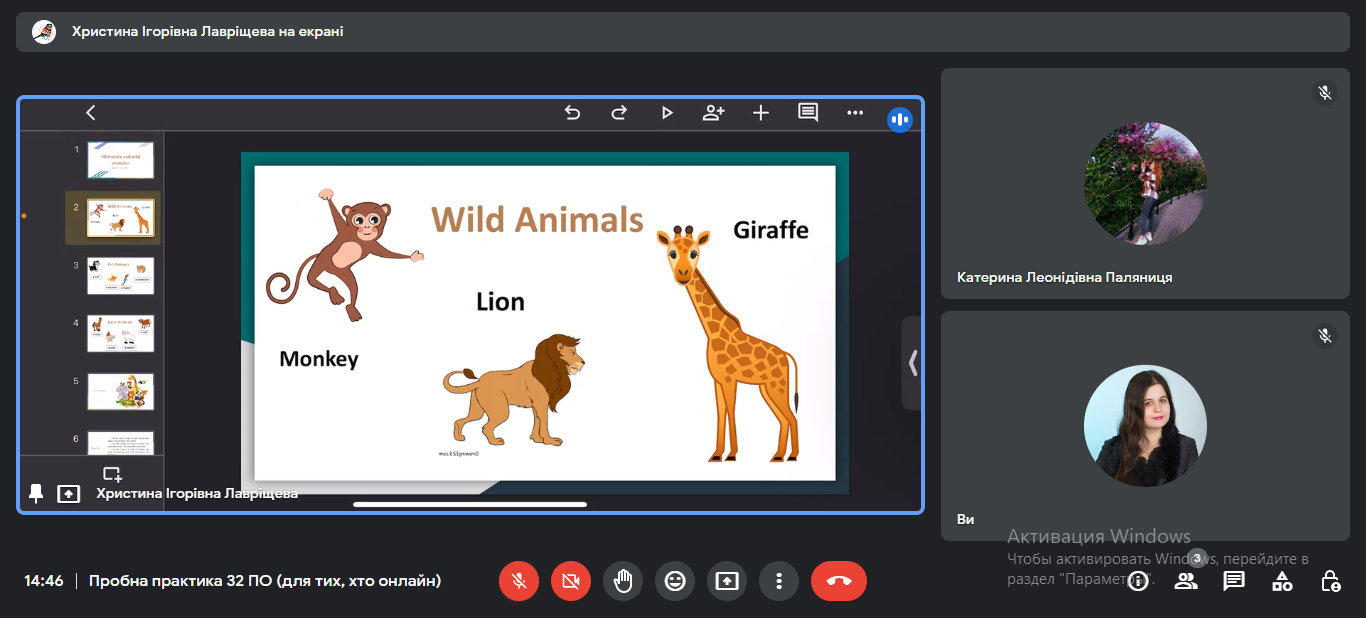Start slideshow with the play icon
Screen dimensions: 1366x618
[667, 113]
